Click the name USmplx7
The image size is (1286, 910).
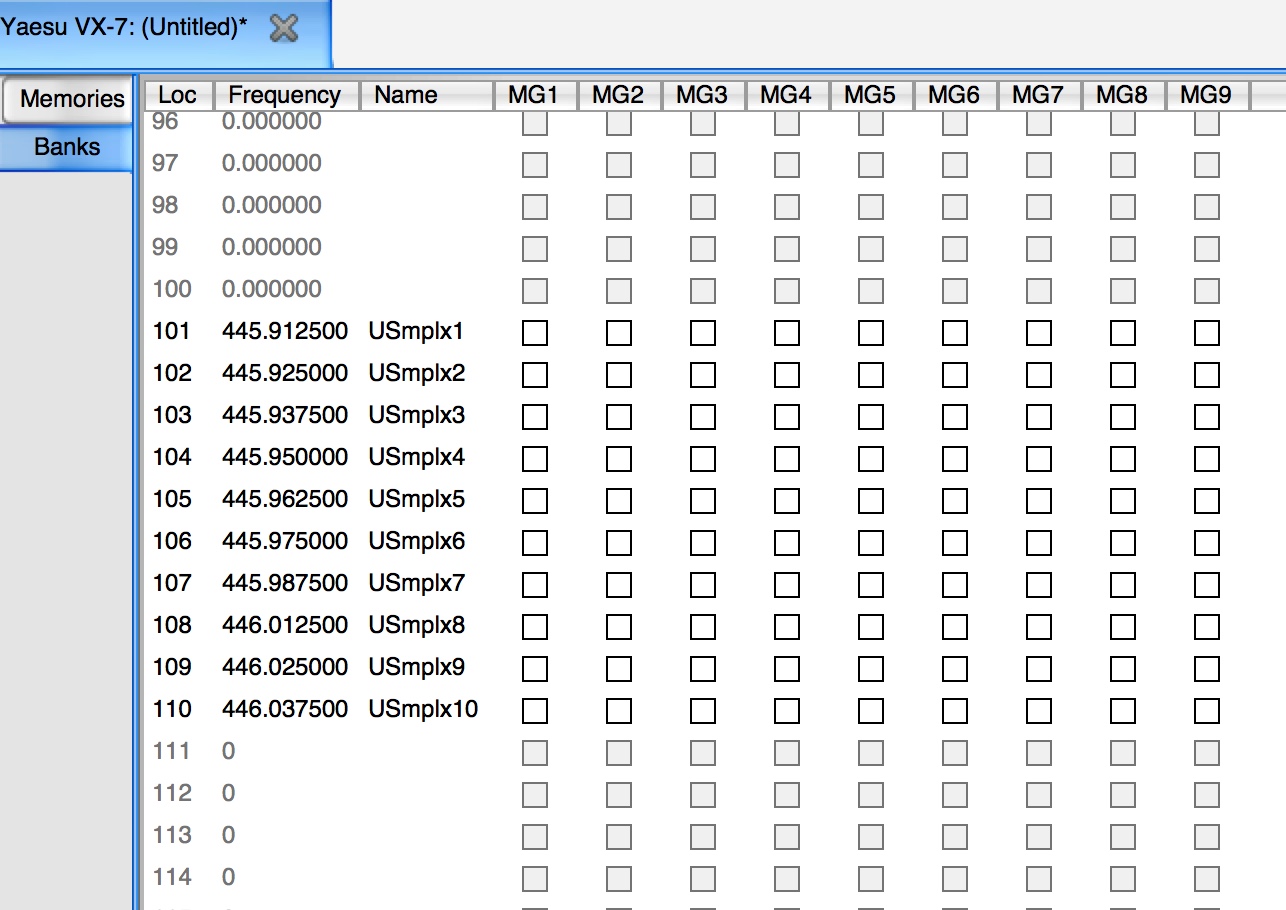click(x=416, y=583)
